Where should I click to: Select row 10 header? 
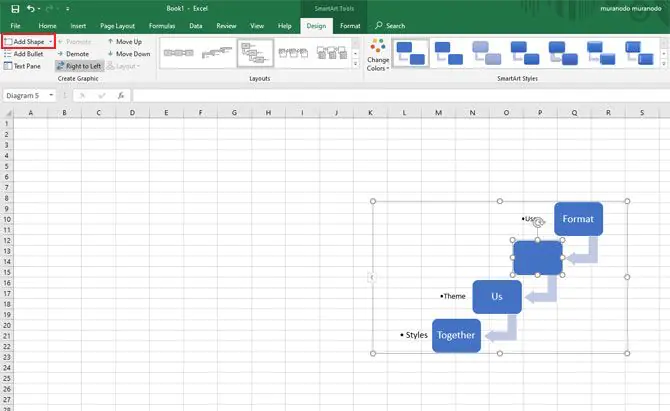[x=7, y=219]
